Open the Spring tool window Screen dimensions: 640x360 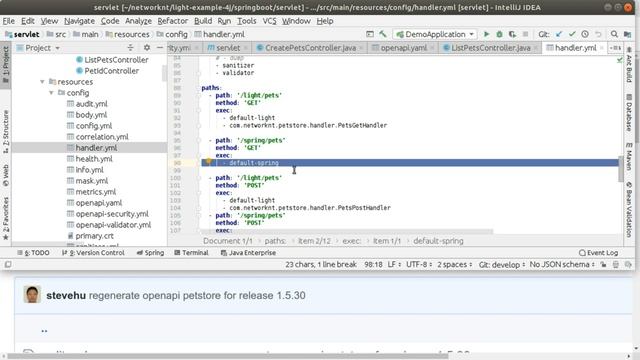[150, 253]
